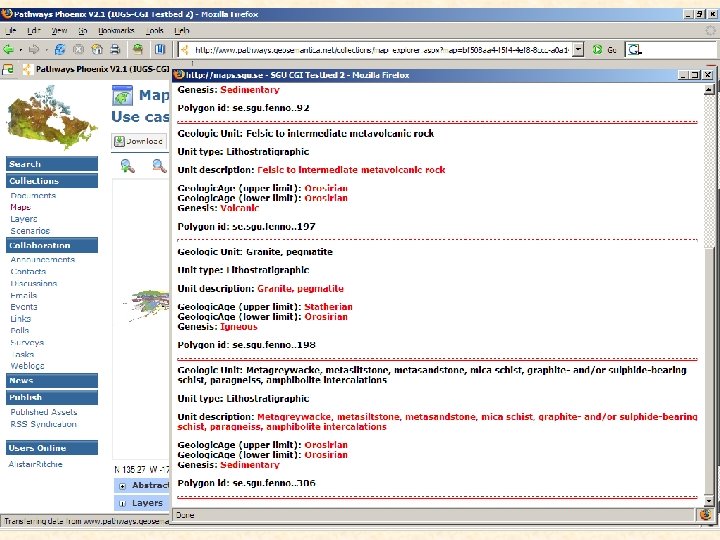Open the Publish sidebar section
720x540 pixels.
[x=52, y=397]
